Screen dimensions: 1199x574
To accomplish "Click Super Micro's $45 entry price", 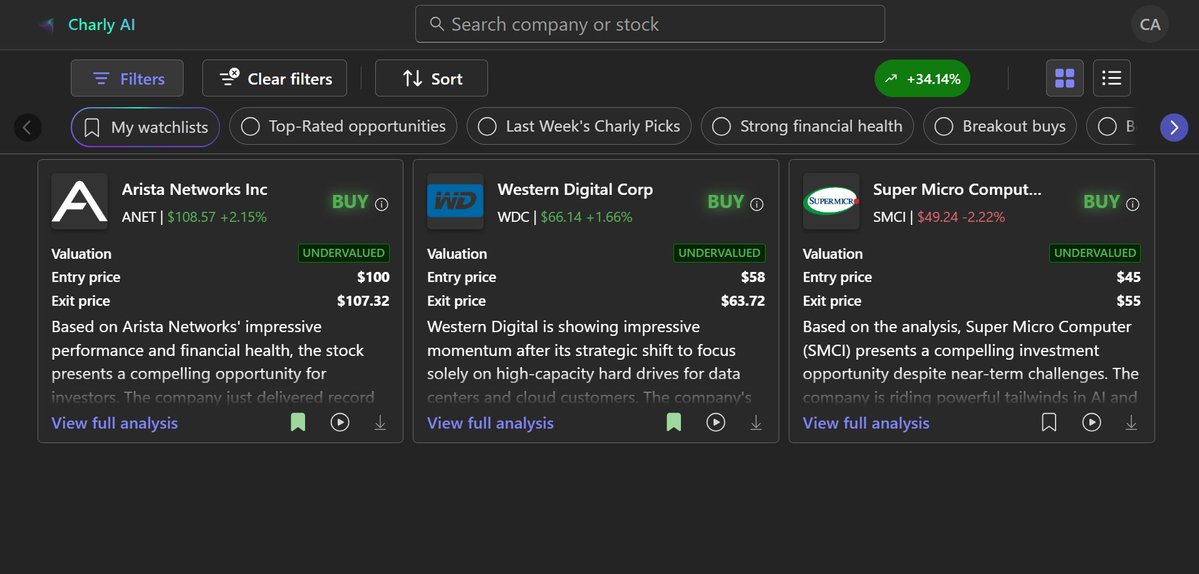I will coord(1129,277).
